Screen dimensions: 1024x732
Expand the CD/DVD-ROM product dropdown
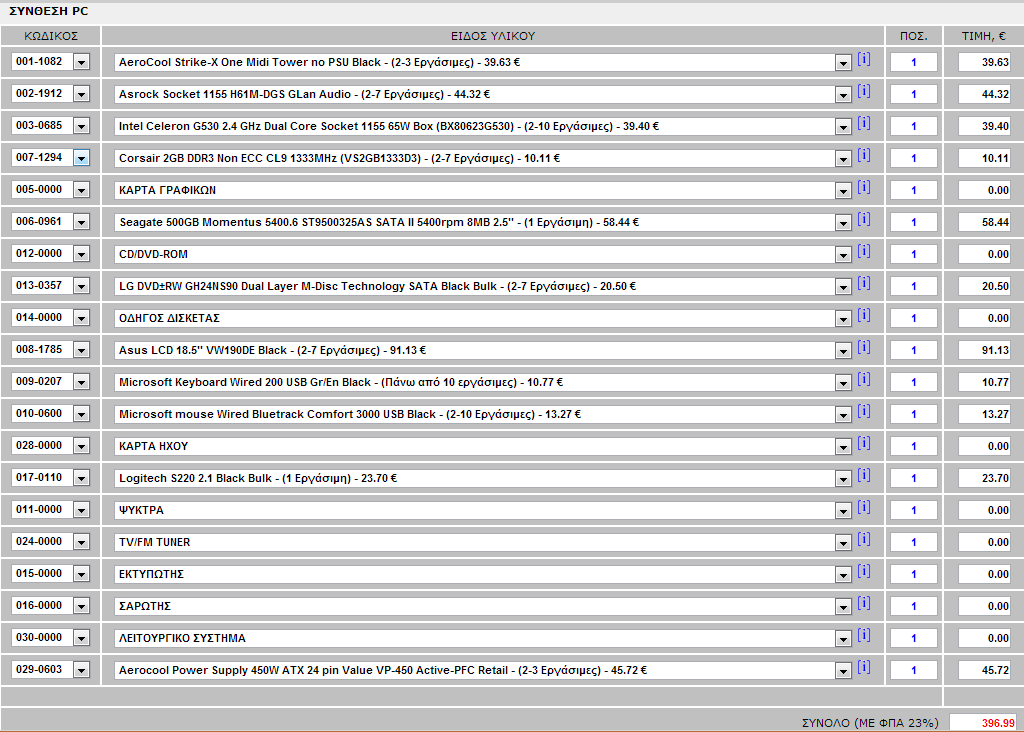pyautogui.click(x=843, y=255)
